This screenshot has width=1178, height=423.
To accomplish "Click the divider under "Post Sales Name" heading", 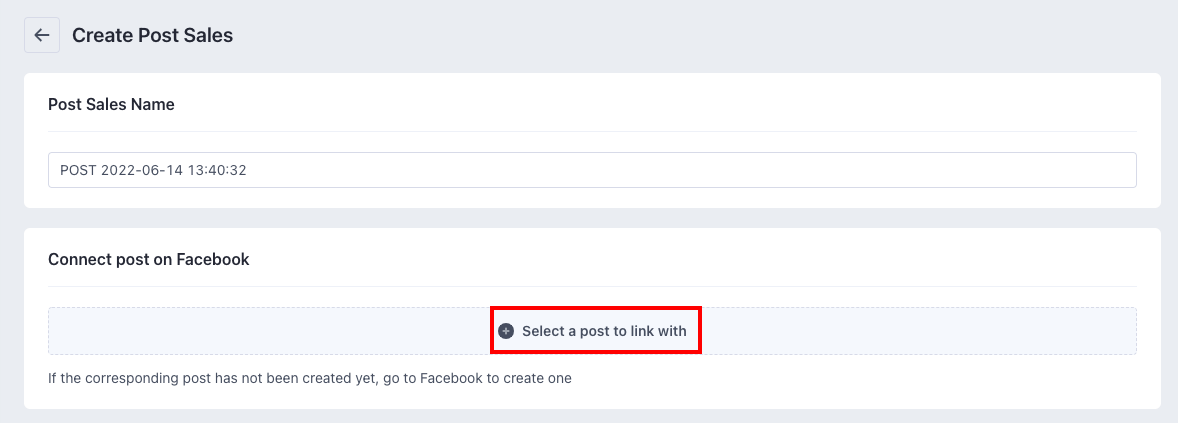I will point(592,131).
